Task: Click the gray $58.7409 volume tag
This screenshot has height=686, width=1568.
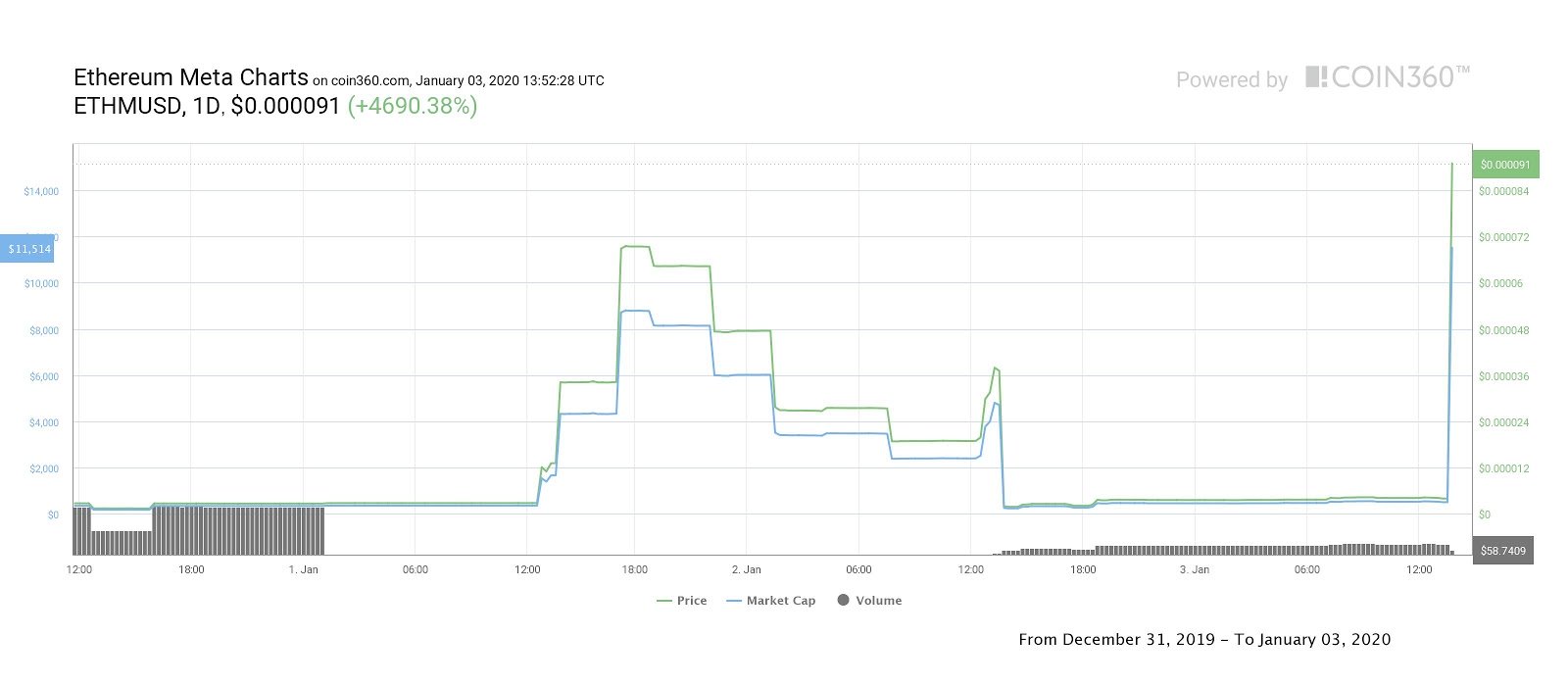Action: point(1502,551)
